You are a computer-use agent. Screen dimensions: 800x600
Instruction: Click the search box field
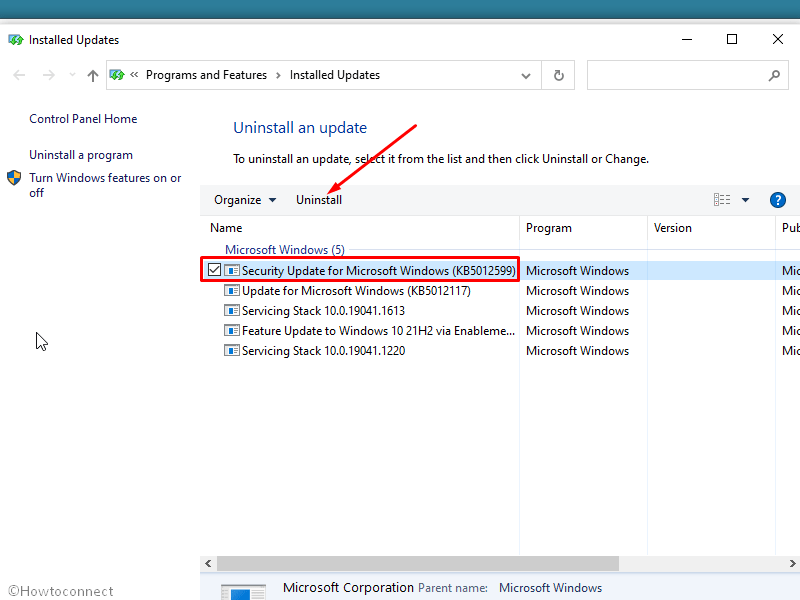point(687,76)
